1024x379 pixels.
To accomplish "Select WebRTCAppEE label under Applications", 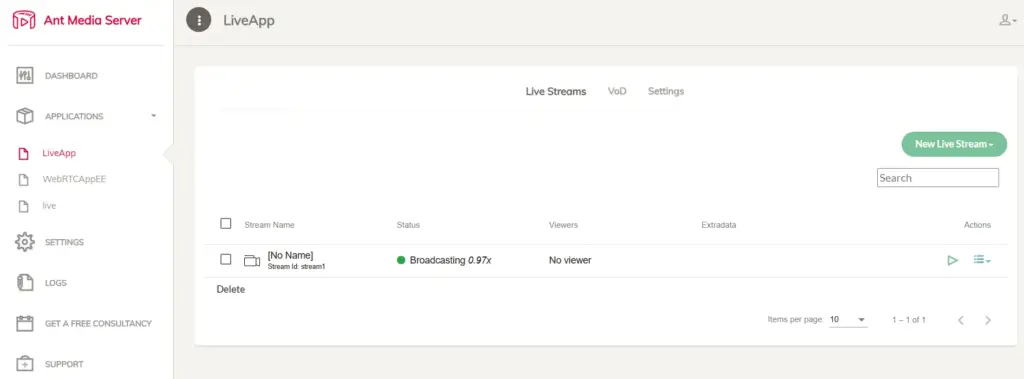I will [74, 179].
